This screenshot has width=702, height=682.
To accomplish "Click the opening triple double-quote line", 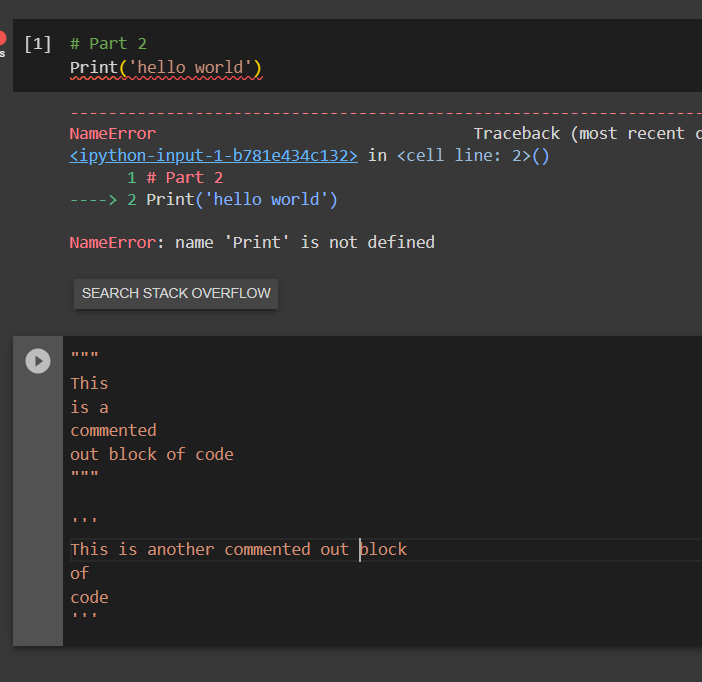I will pos(84,356).
